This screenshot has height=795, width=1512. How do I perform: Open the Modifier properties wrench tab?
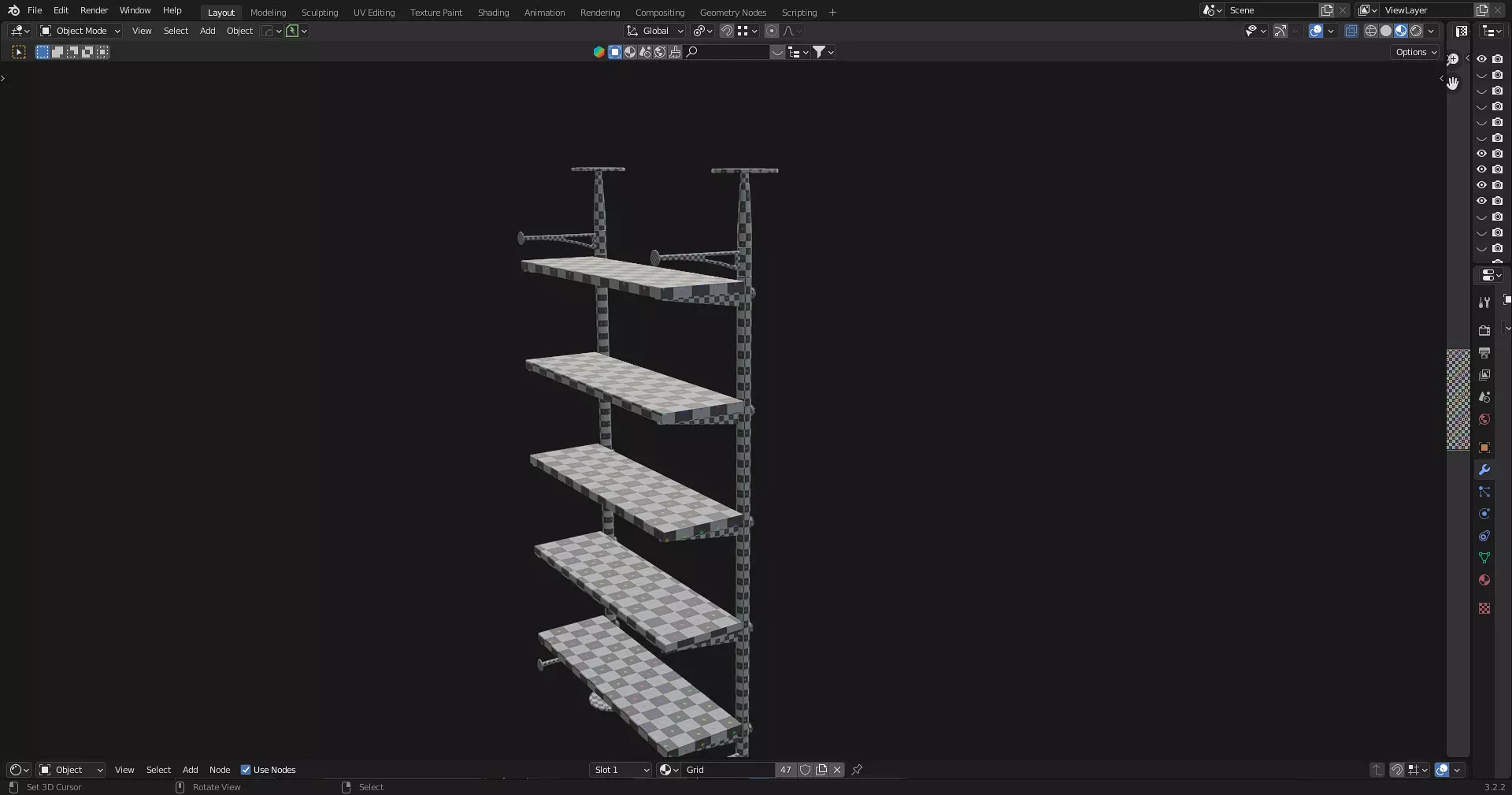tap(1484, 470)
